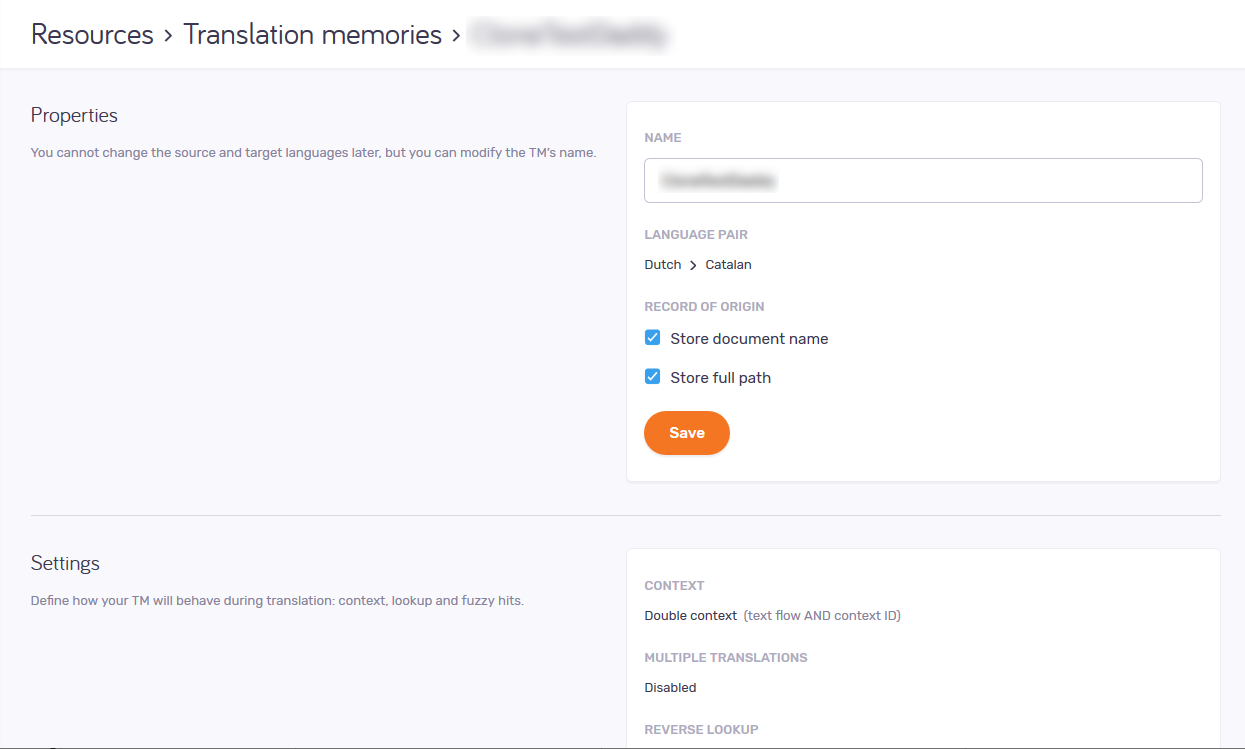Click the arrow between Dutch and Catalan
The width and height of the screenshot is (1245, 749).
click(693, 266)
